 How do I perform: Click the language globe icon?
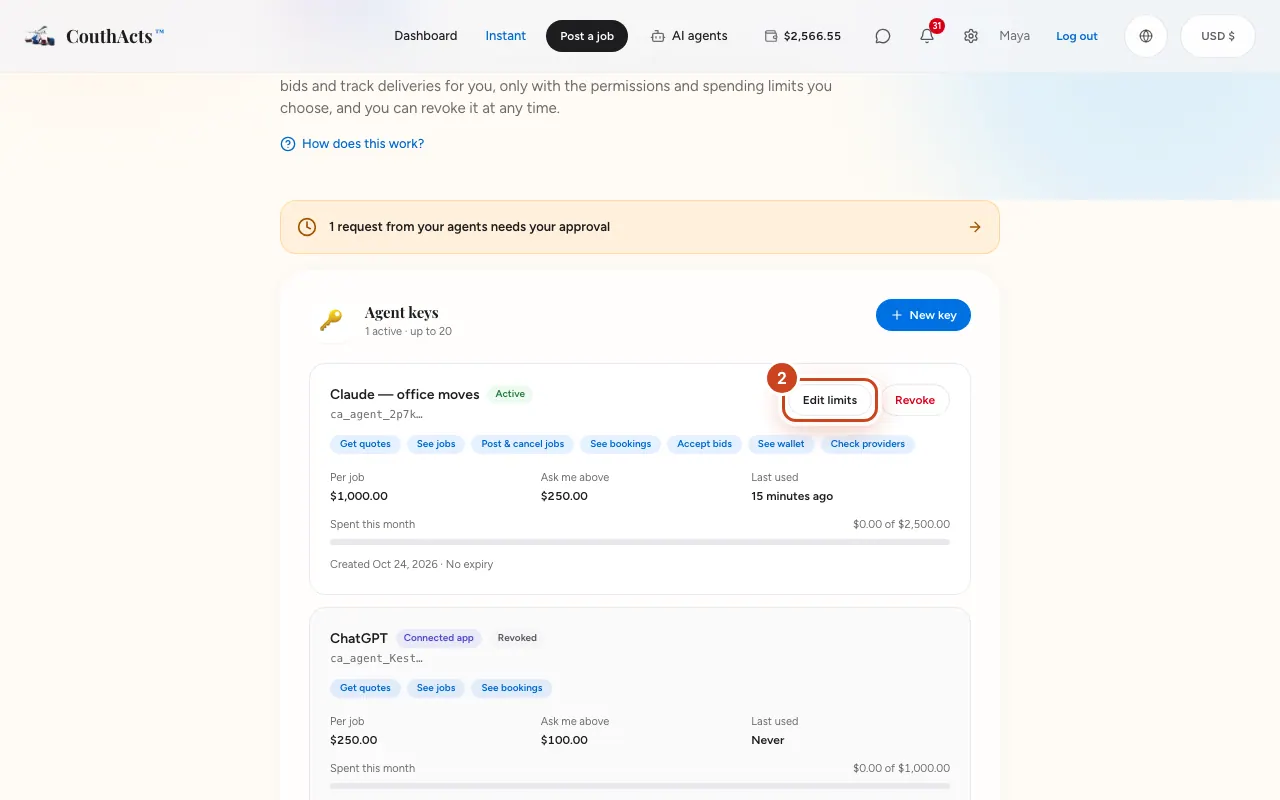coord(1146,36)
